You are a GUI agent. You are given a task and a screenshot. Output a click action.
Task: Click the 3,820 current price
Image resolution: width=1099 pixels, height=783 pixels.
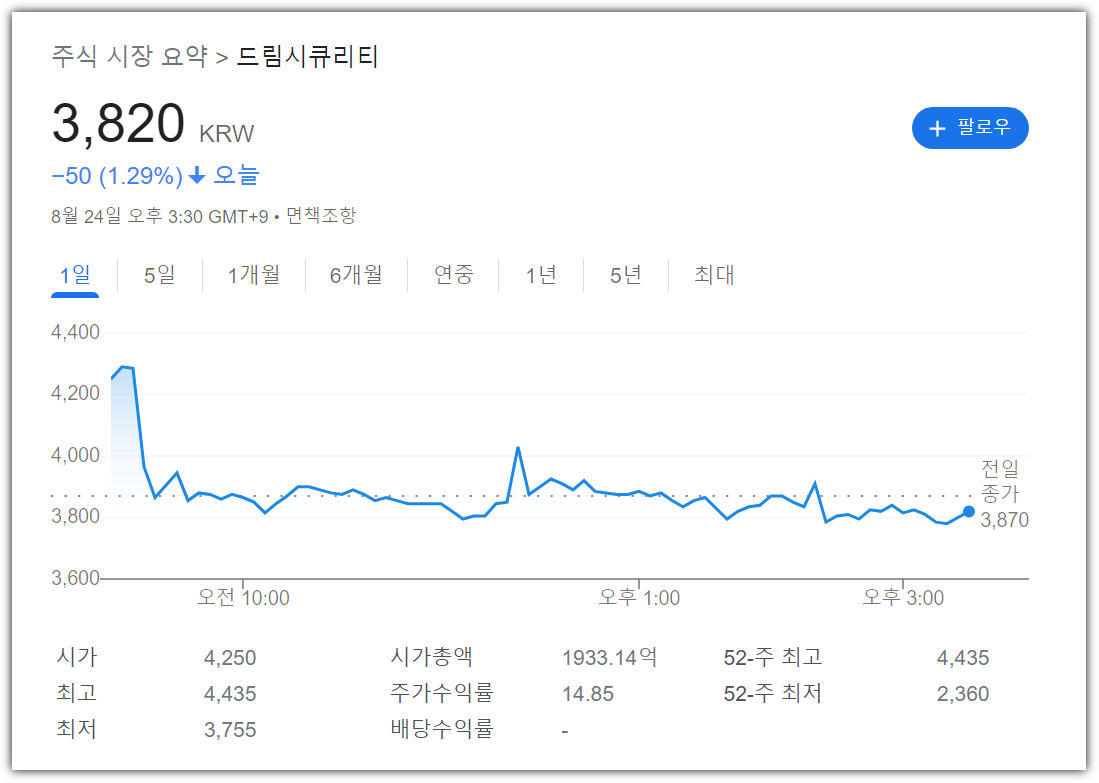118,123
